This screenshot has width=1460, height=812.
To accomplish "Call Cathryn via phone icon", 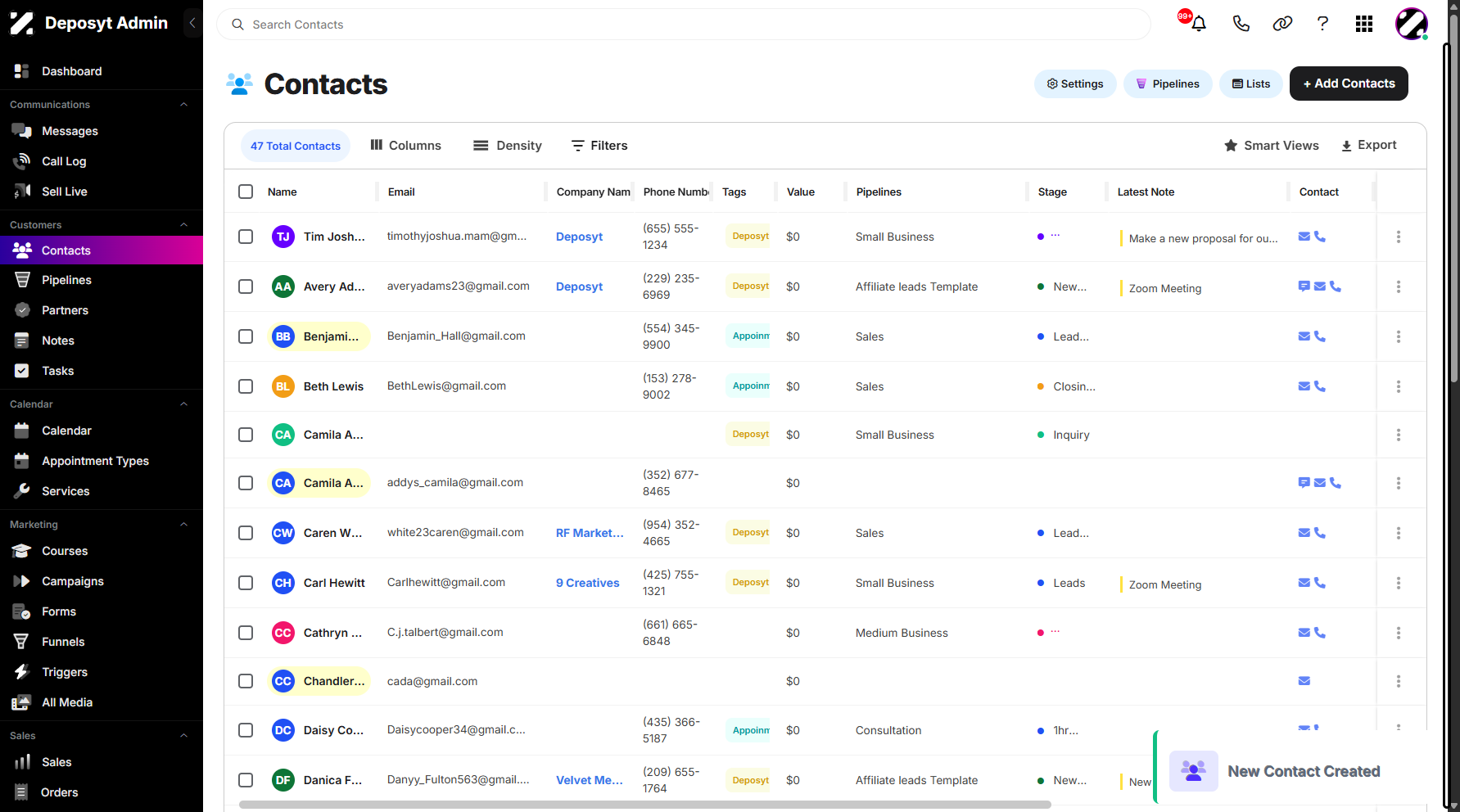I will (1320, 633).
